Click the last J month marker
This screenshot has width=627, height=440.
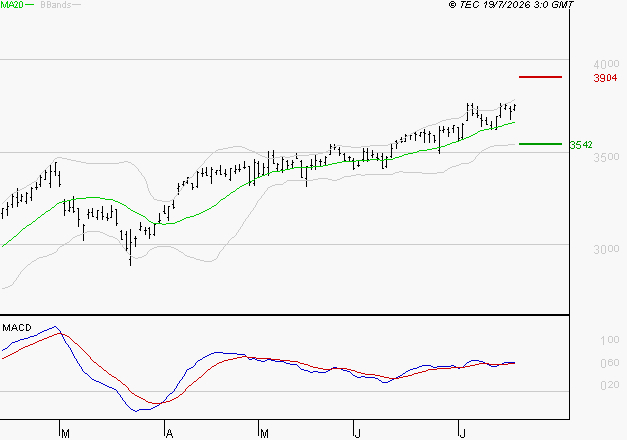click(463, 434)
